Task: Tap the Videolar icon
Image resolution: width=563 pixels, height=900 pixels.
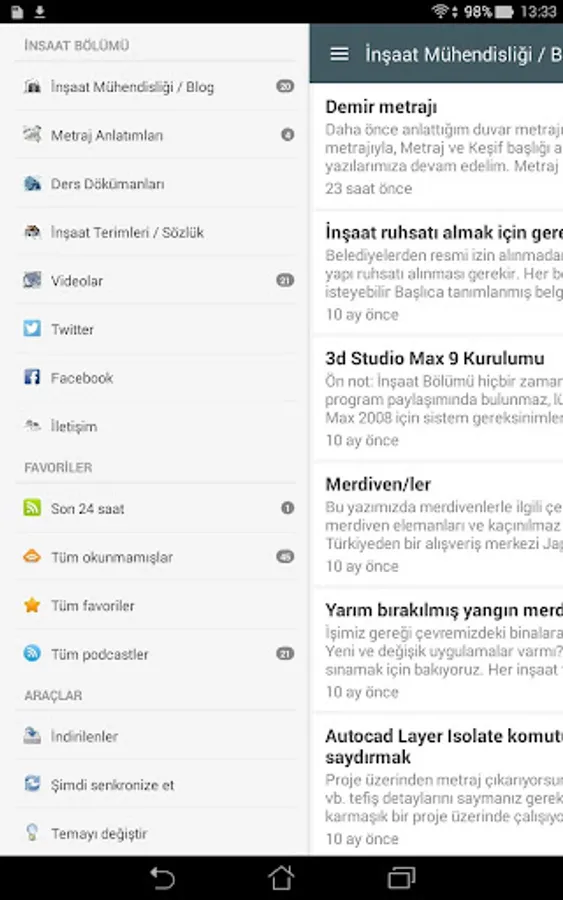Action: pos(32,281)
